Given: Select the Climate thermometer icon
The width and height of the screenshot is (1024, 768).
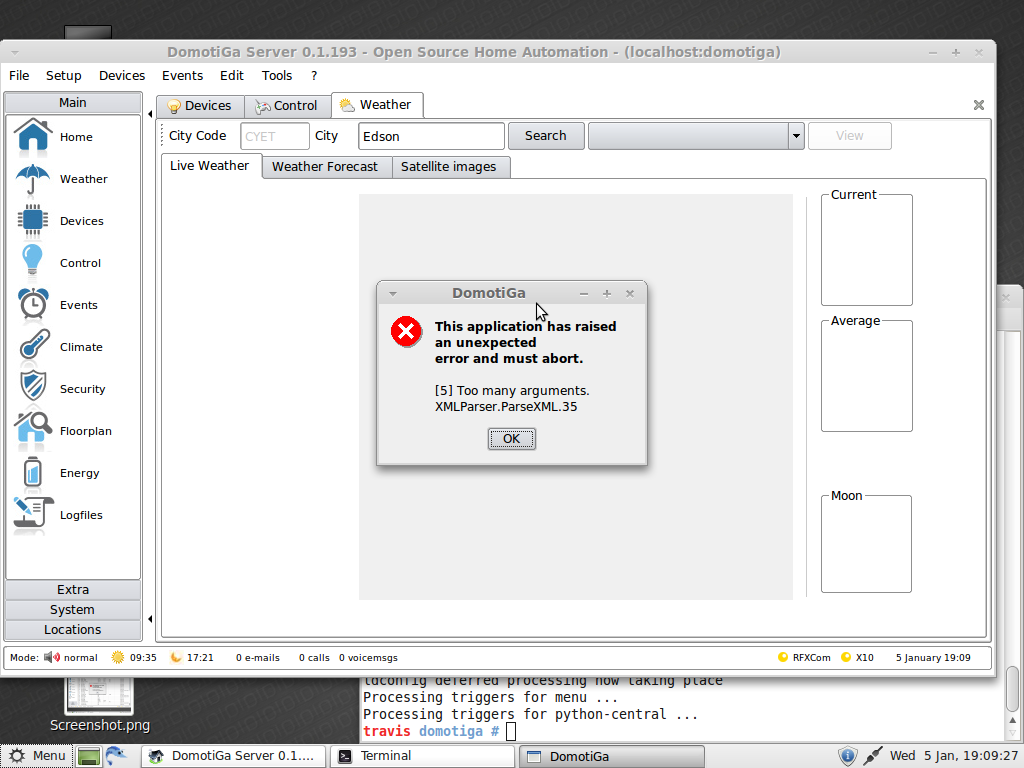Looking at the screenshot, I should [33, 347].
